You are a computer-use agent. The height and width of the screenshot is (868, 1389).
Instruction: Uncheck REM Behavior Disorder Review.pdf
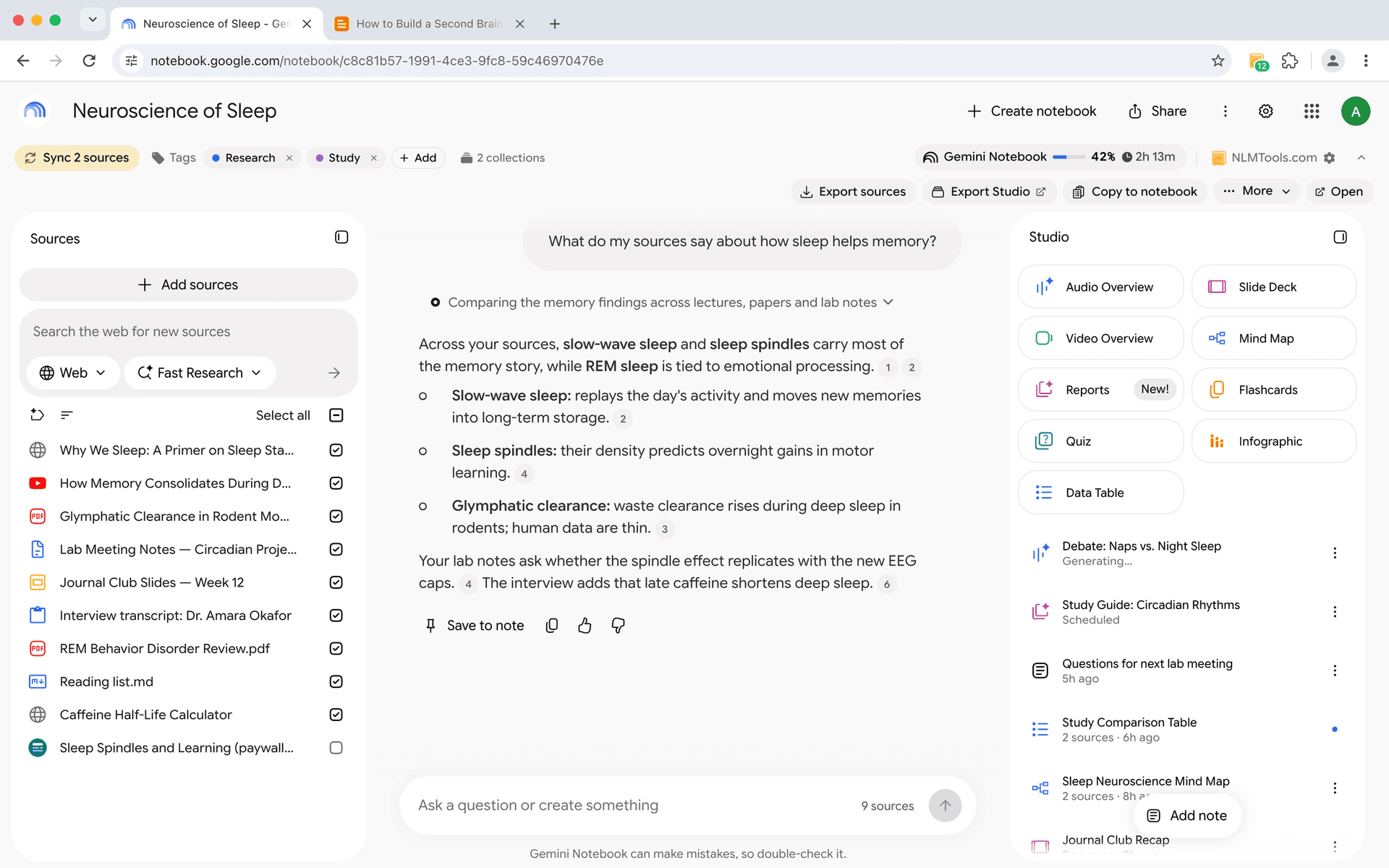click(x=336, y=649)
